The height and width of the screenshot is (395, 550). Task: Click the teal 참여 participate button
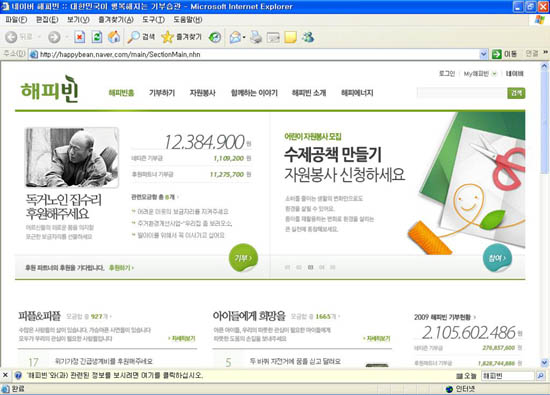click(497, 258)
